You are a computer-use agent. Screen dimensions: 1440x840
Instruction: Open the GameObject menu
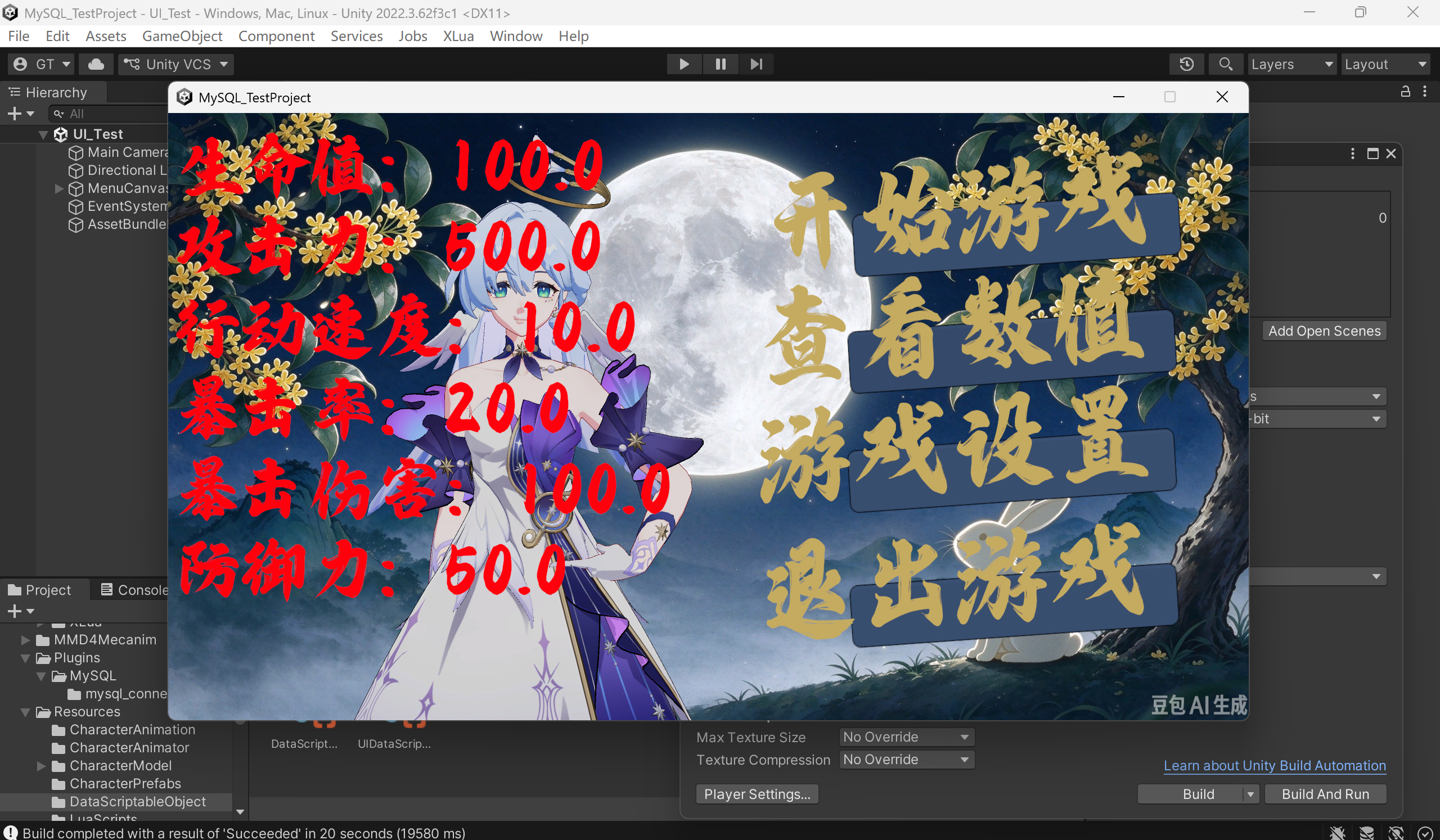182,36
